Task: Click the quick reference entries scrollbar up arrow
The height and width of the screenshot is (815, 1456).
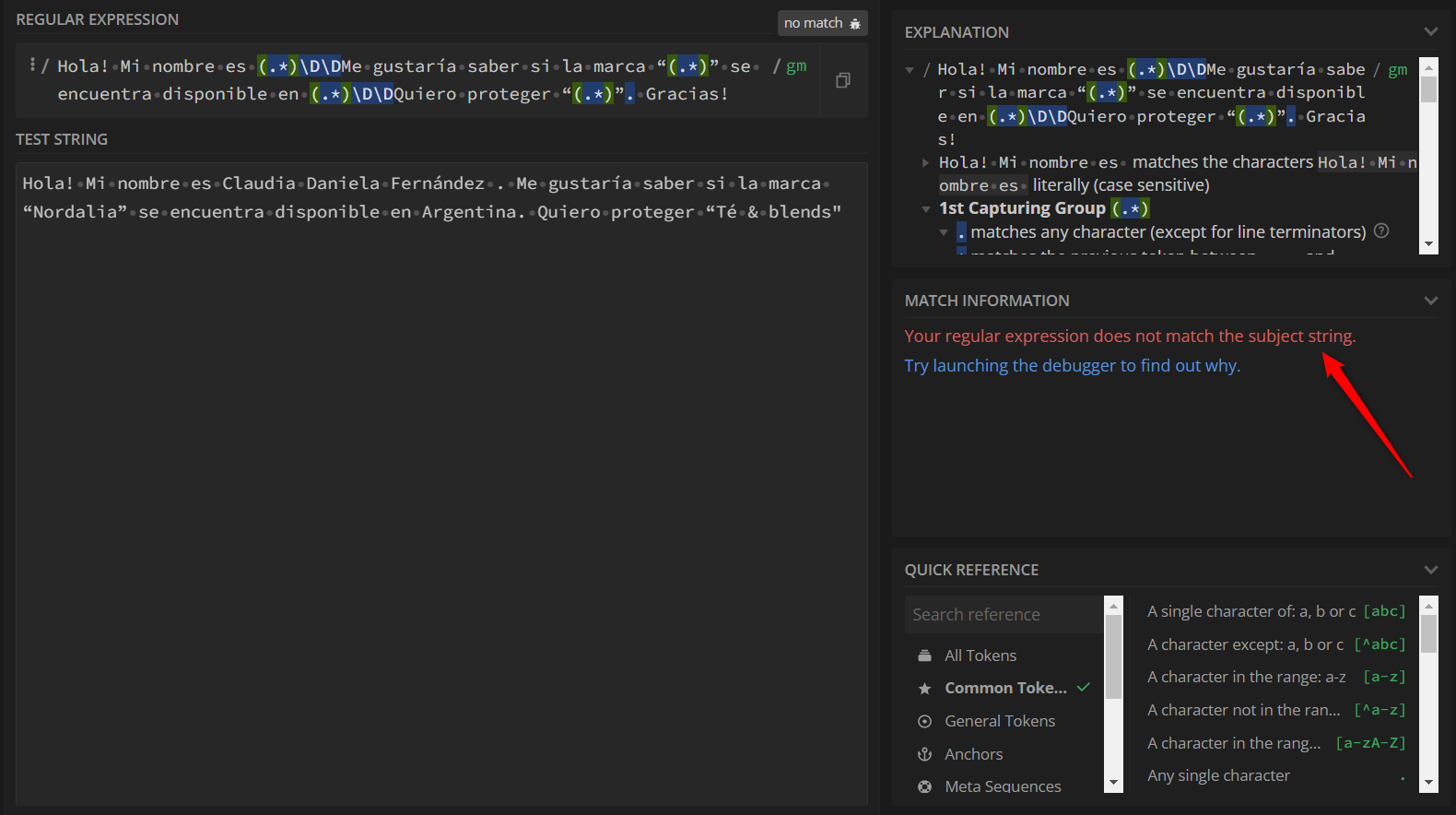Action: point(1428,606)
